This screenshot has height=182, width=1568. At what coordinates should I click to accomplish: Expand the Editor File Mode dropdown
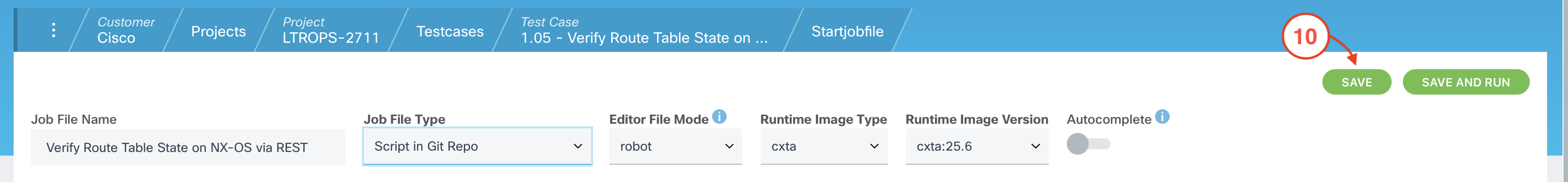pyautogui.click(x=675, y=146)
